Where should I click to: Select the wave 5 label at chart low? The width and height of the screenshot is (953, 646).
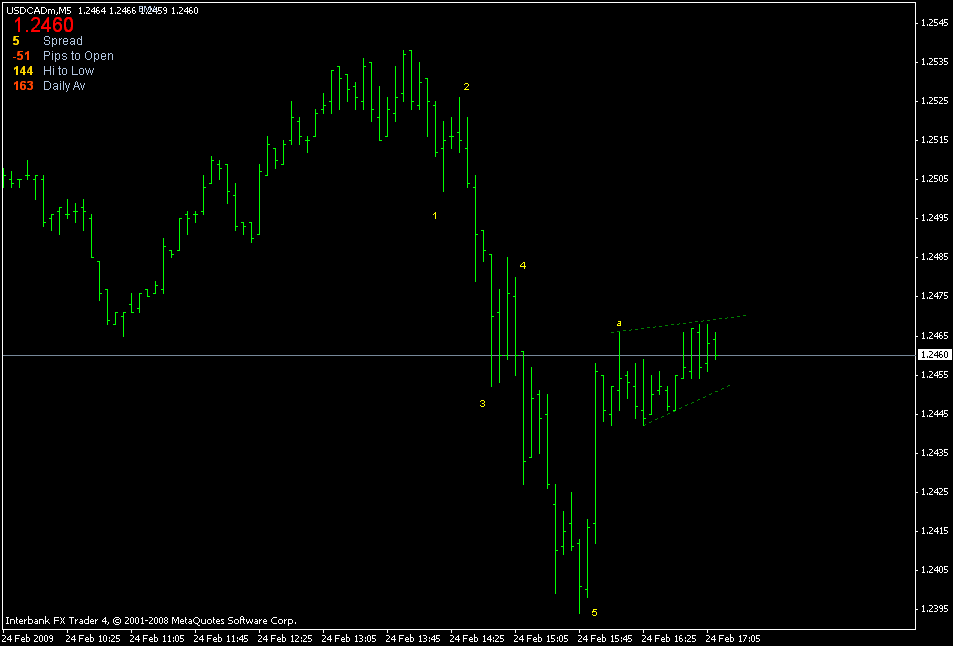[x=593, y=612]
